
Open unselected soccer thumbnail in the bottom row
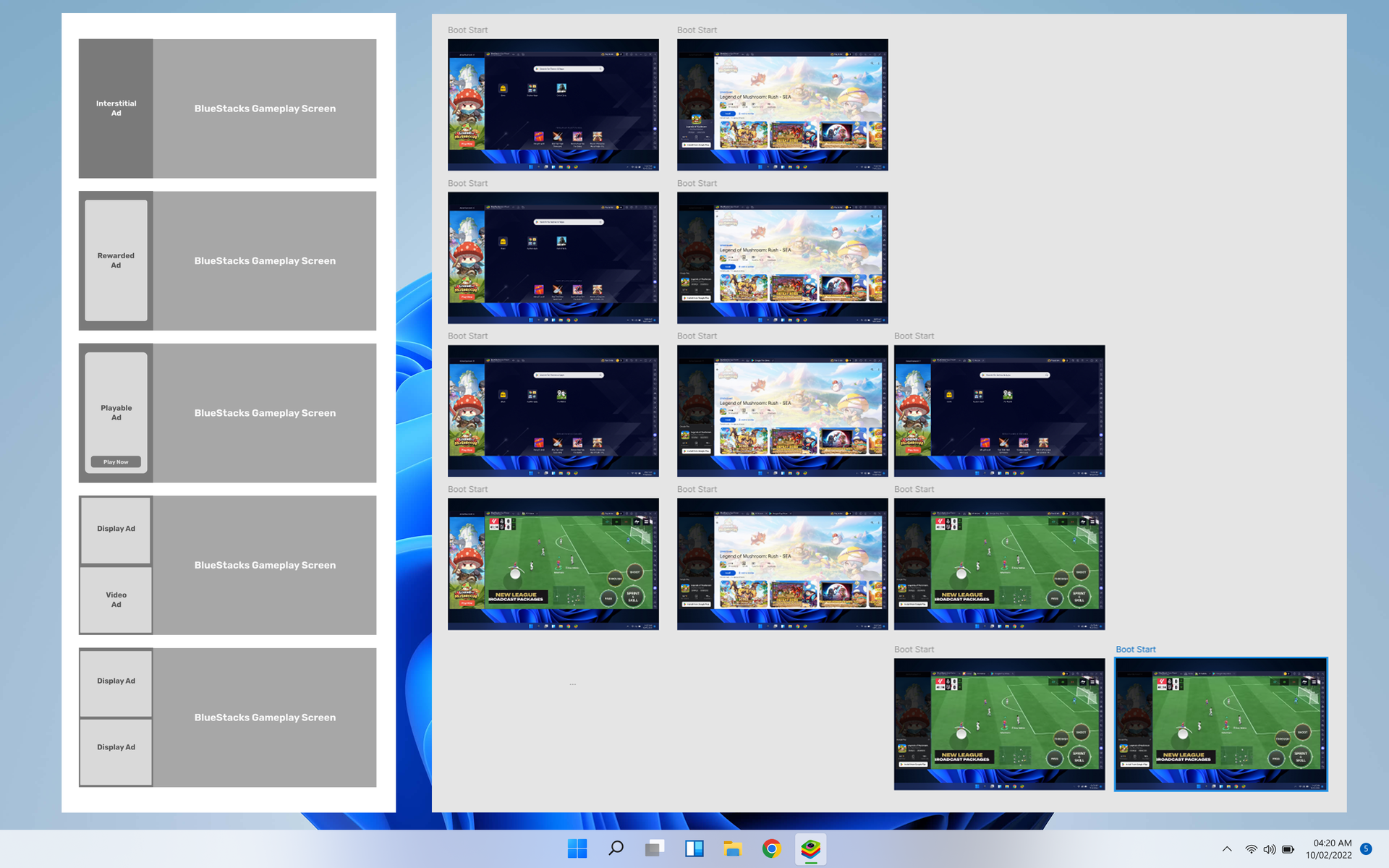(x=1000, y=724)
